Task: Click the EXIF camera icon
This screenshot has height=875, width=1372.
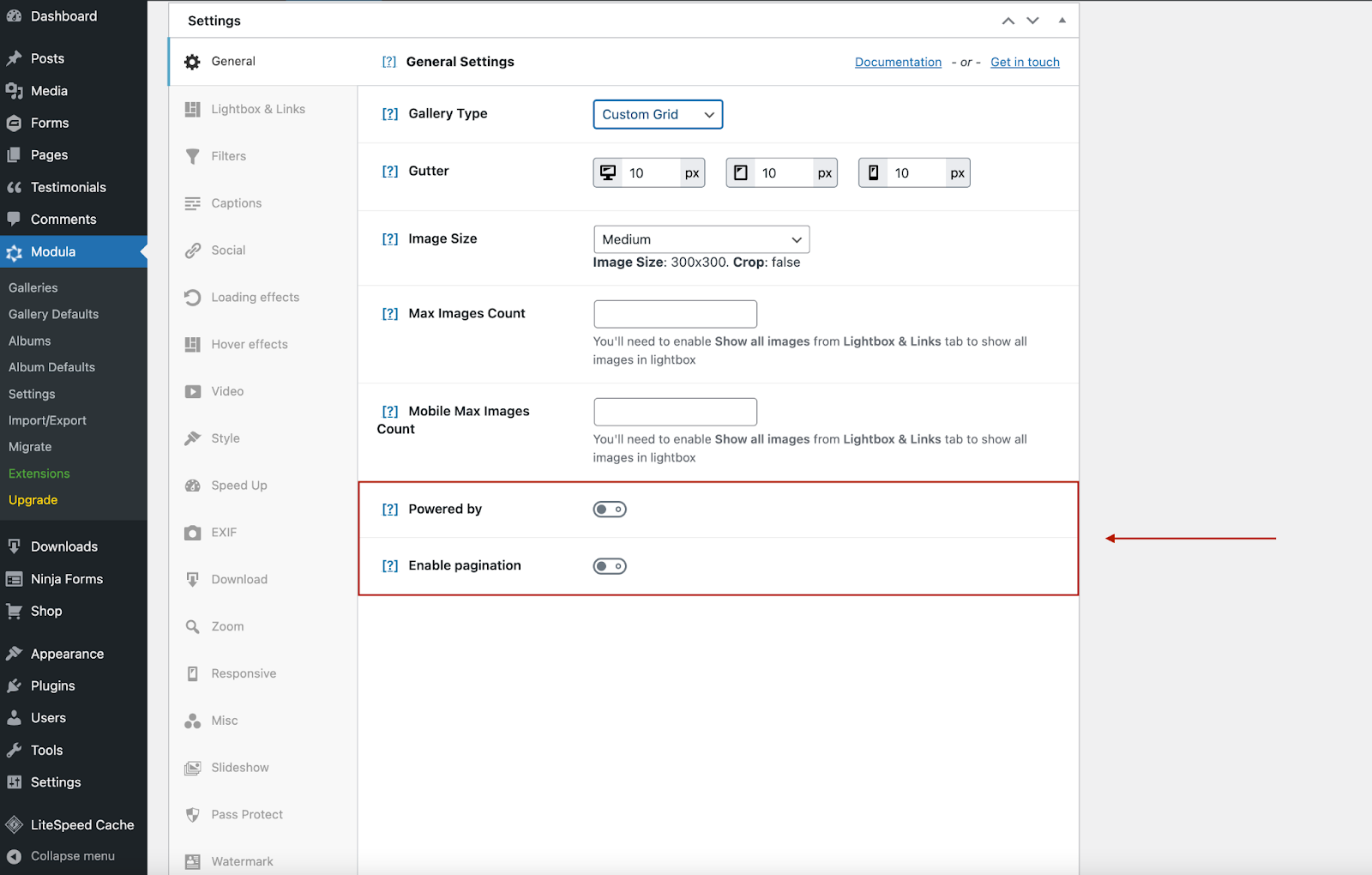Action: tap(193, 533)
